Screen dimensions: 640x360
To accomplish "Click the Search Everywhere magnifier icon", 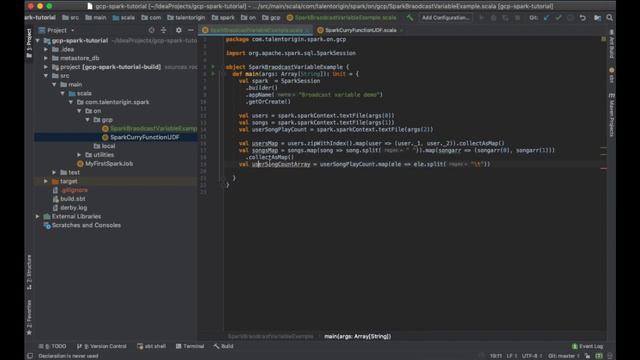I will point(609,18).
